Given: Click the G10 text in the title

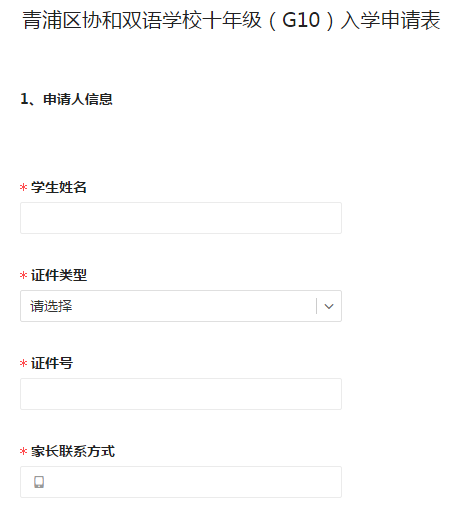Looking at the screenshot, I should pos(301,20).
